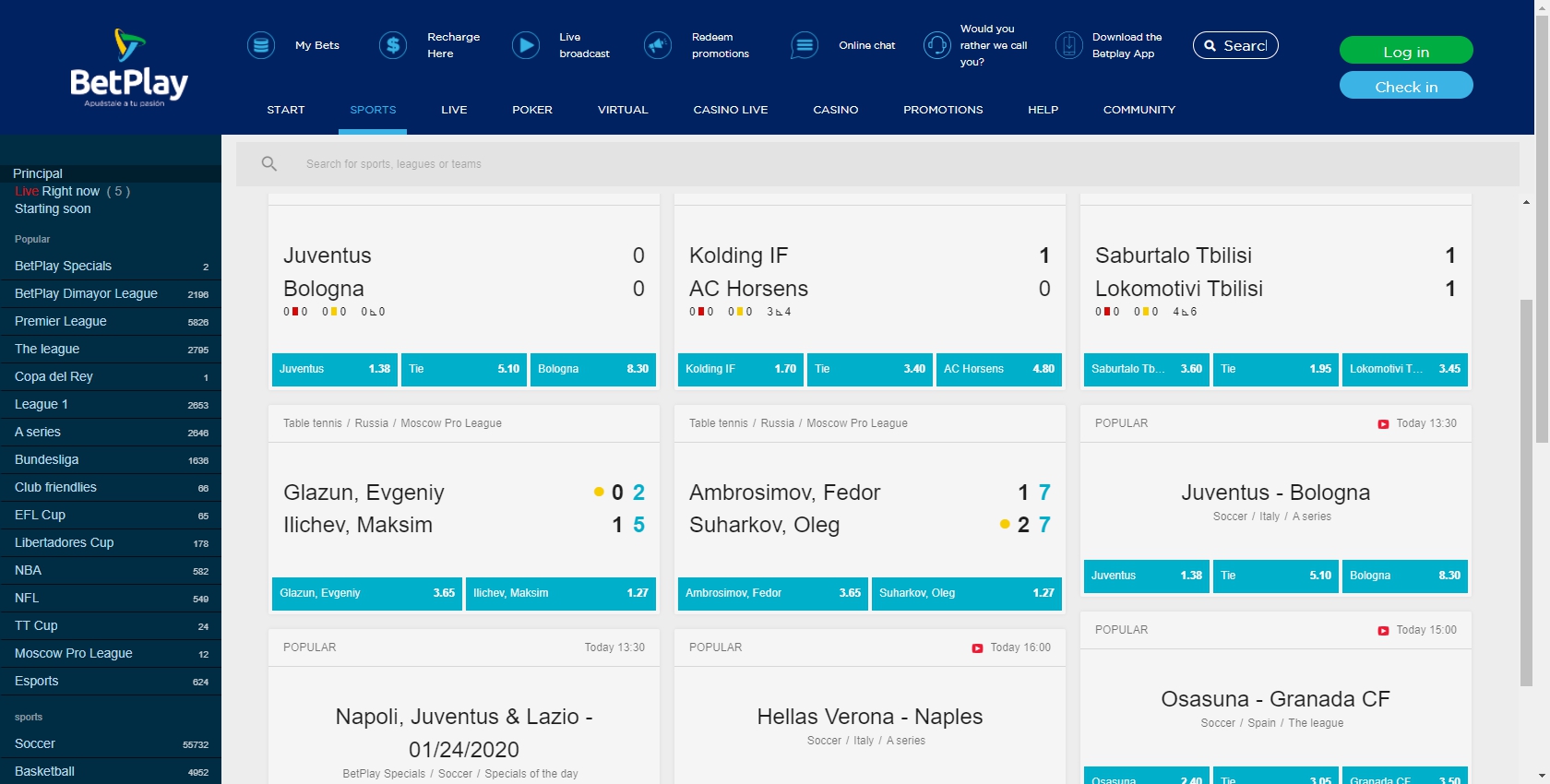Bet on Suharkov, Oleg at 1.27

(967, 593)
